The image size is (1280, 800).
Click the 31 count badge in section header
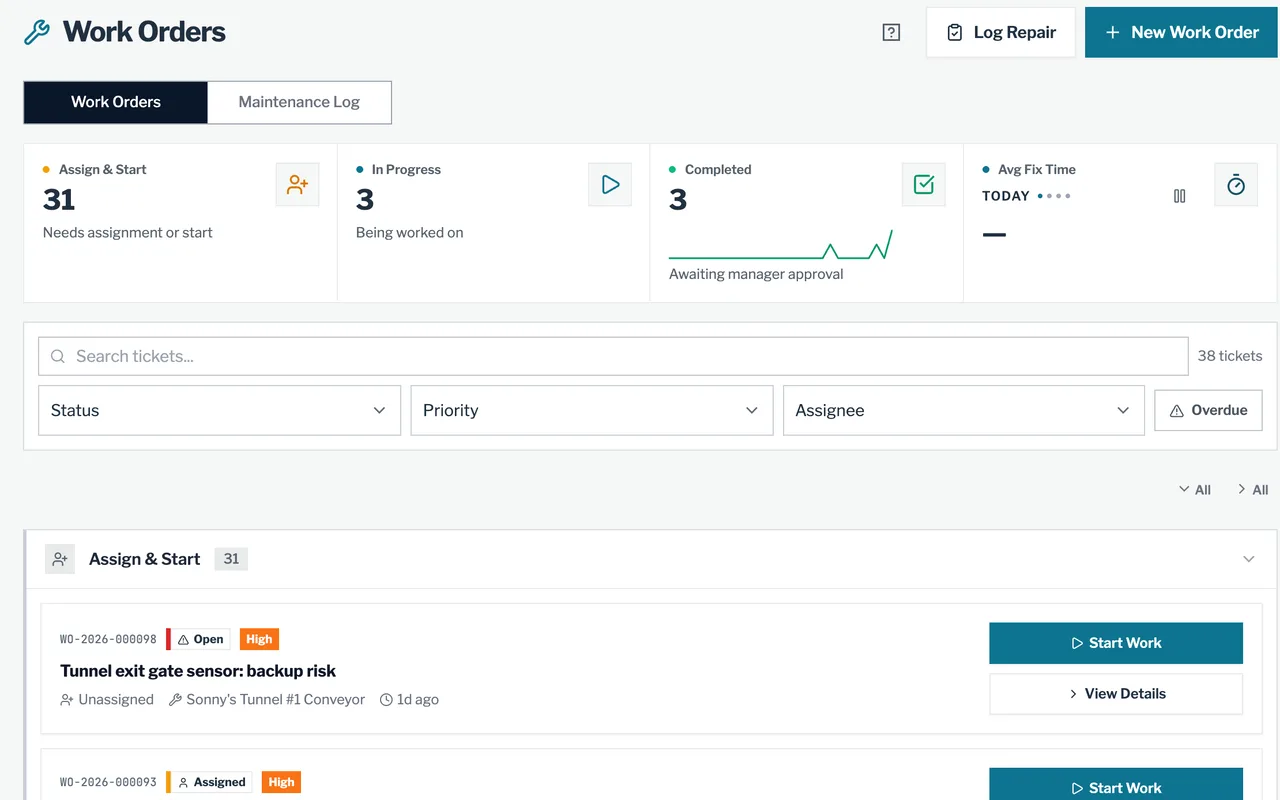231,559
